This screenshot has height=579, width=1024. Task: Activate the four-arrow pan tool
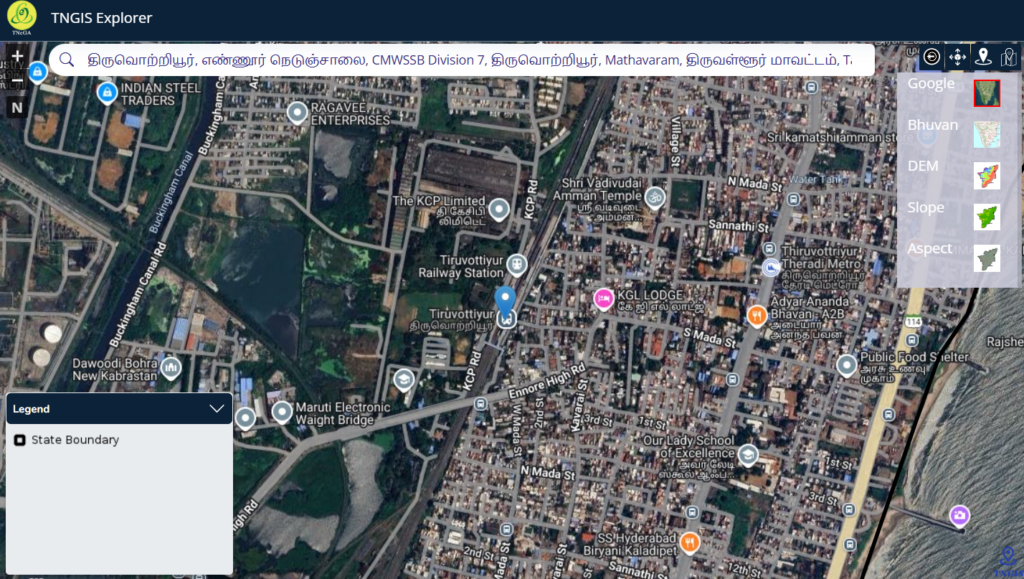(x=957, y=57)
